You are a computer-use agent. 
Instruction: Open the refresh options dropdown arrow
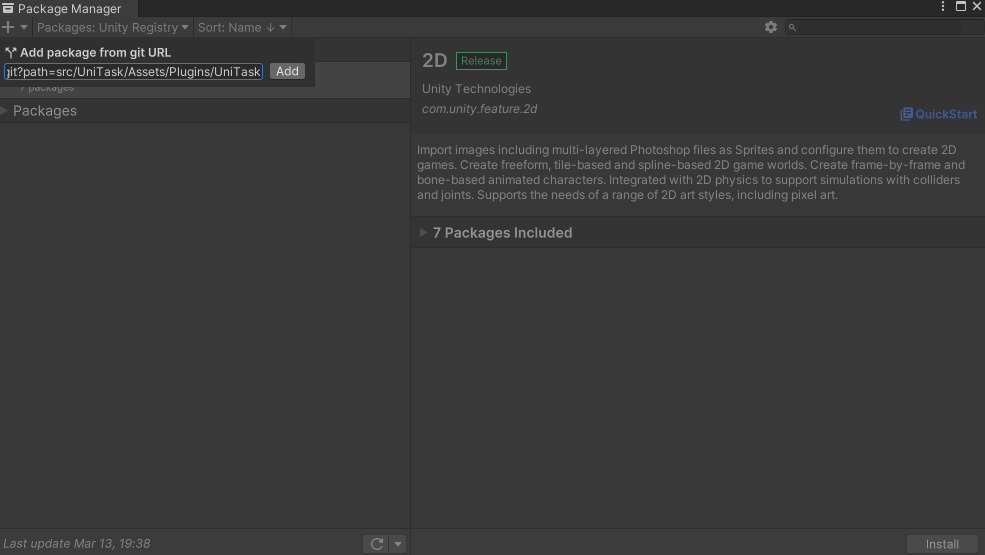tap(398, 544)
